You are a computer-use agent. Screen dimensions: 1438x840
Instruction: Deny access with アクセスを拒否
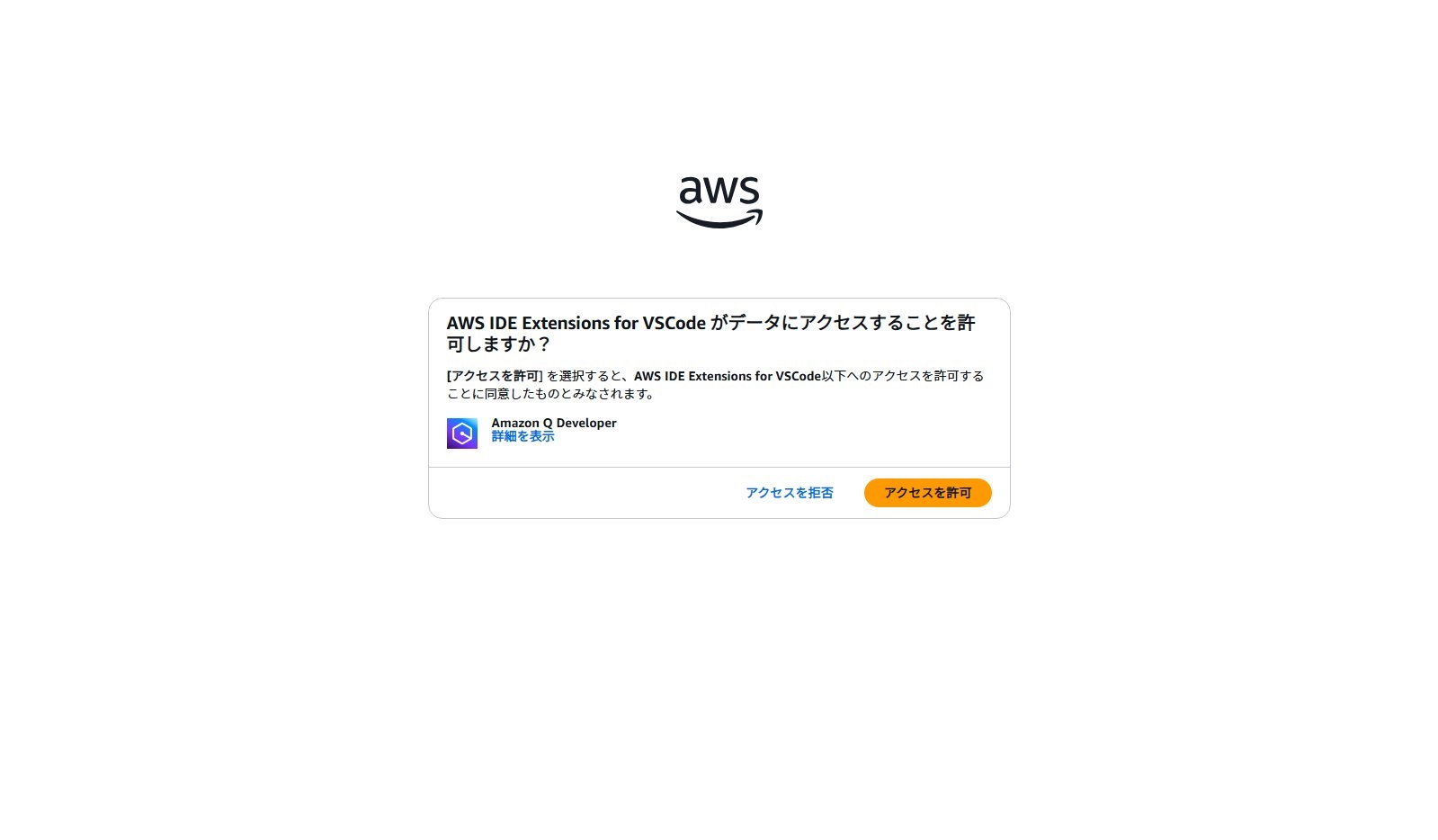click(x=790, y=493)
